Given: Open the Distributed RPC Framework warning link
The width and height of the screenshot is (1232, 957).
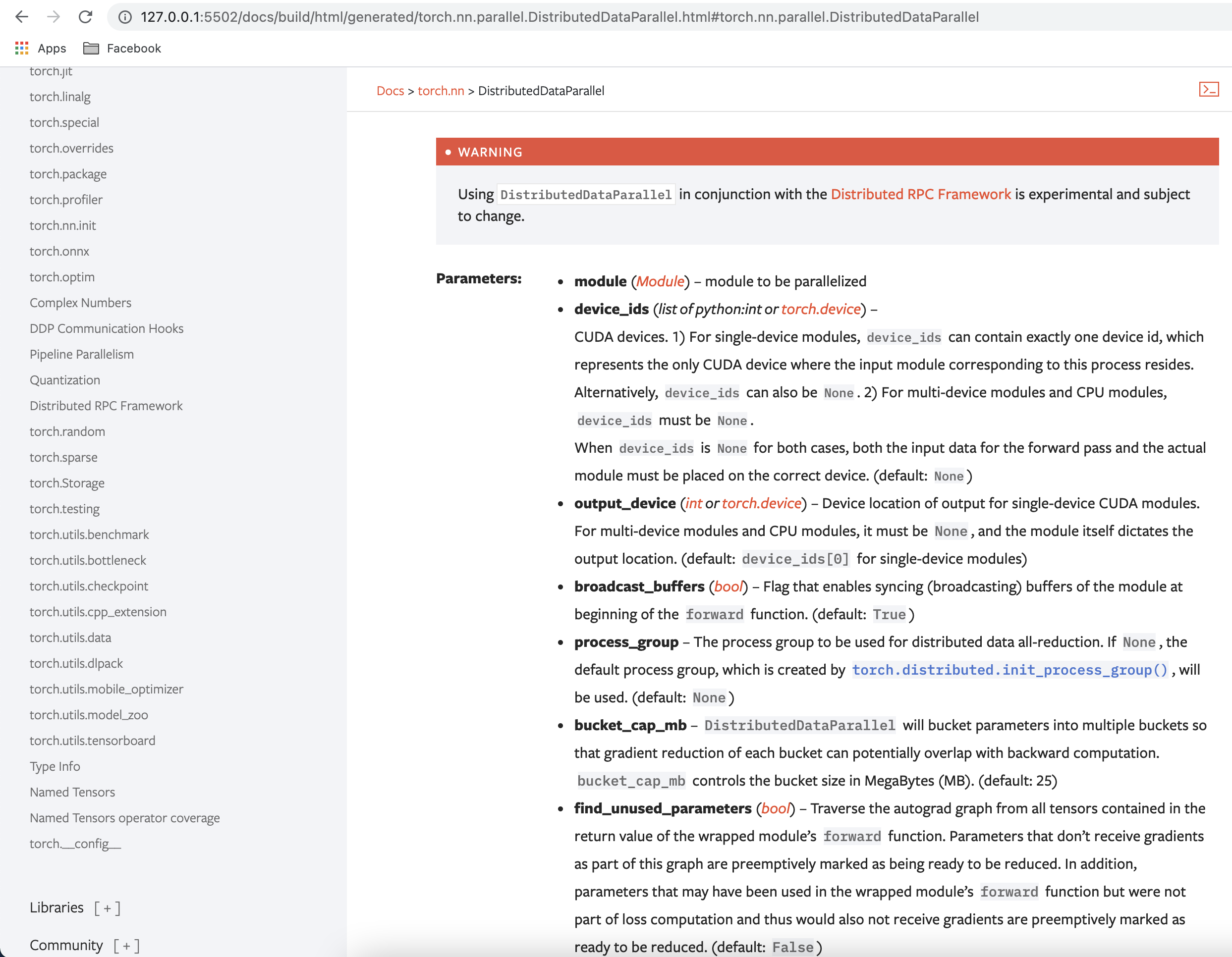Looking at the screenshot, I should (920, 194).
